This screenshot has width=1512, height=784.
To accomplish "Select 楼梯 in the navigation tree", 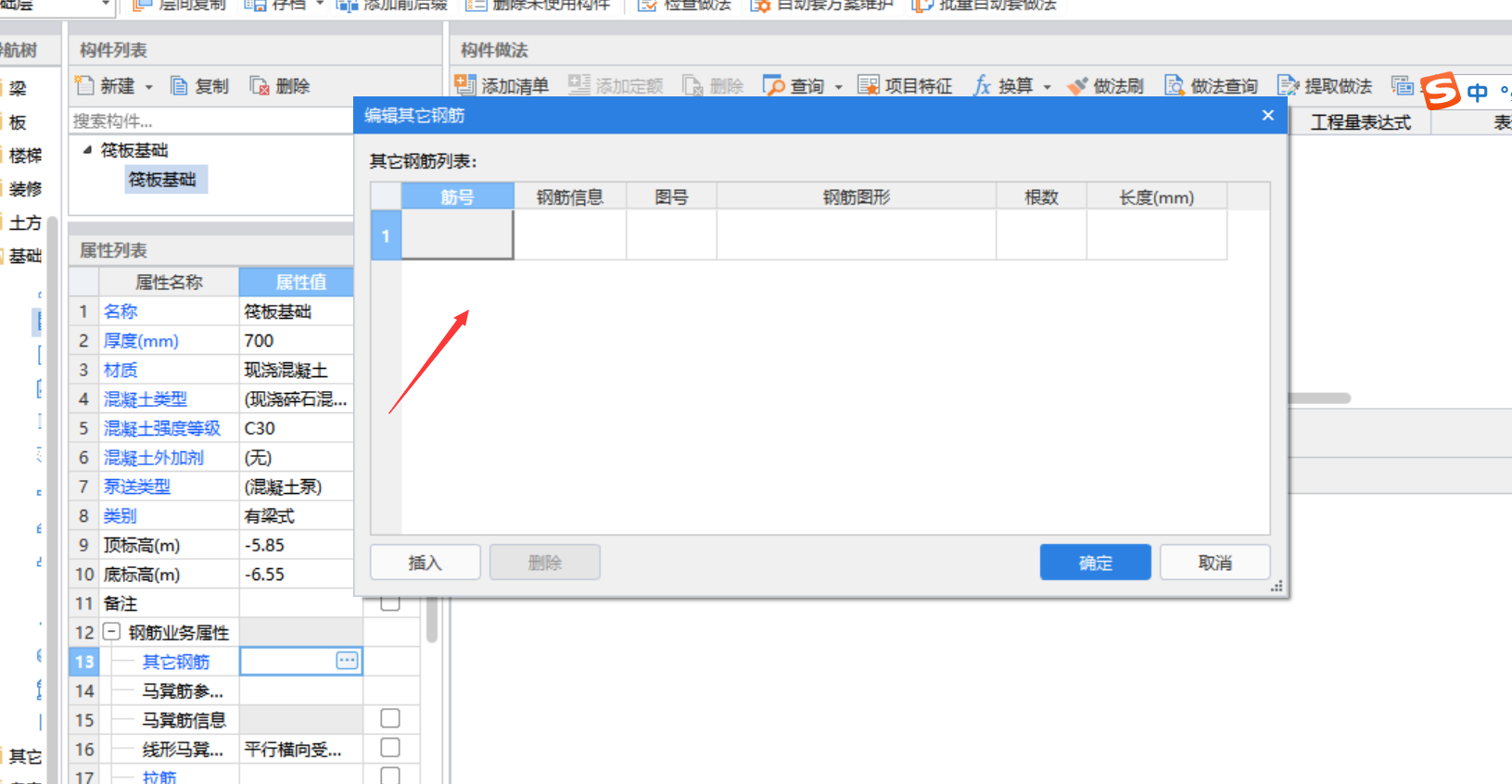I will [26, 156].
